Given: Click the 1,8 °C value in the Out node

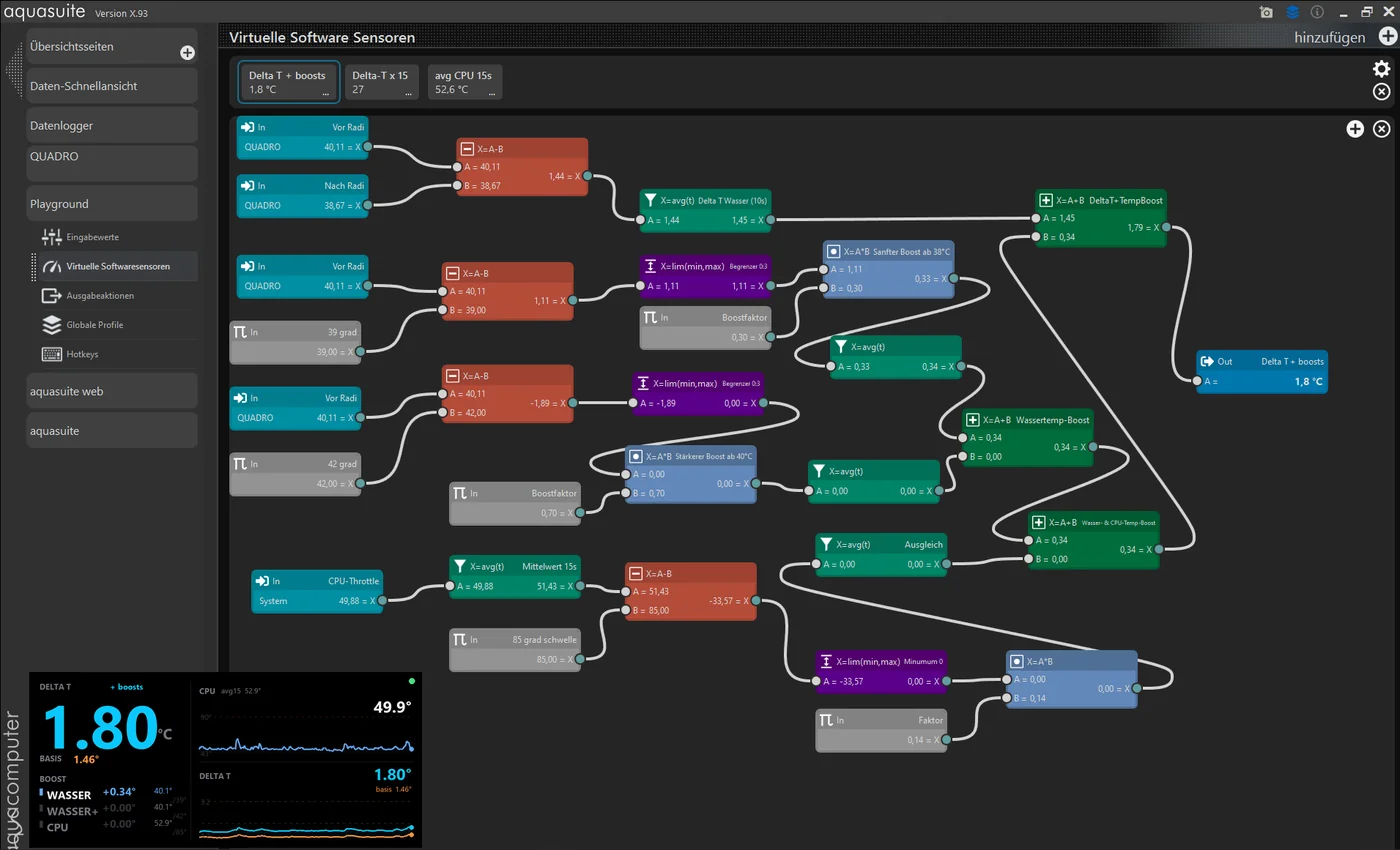Looking at the screenshot, I should [x=1308, y=381].
